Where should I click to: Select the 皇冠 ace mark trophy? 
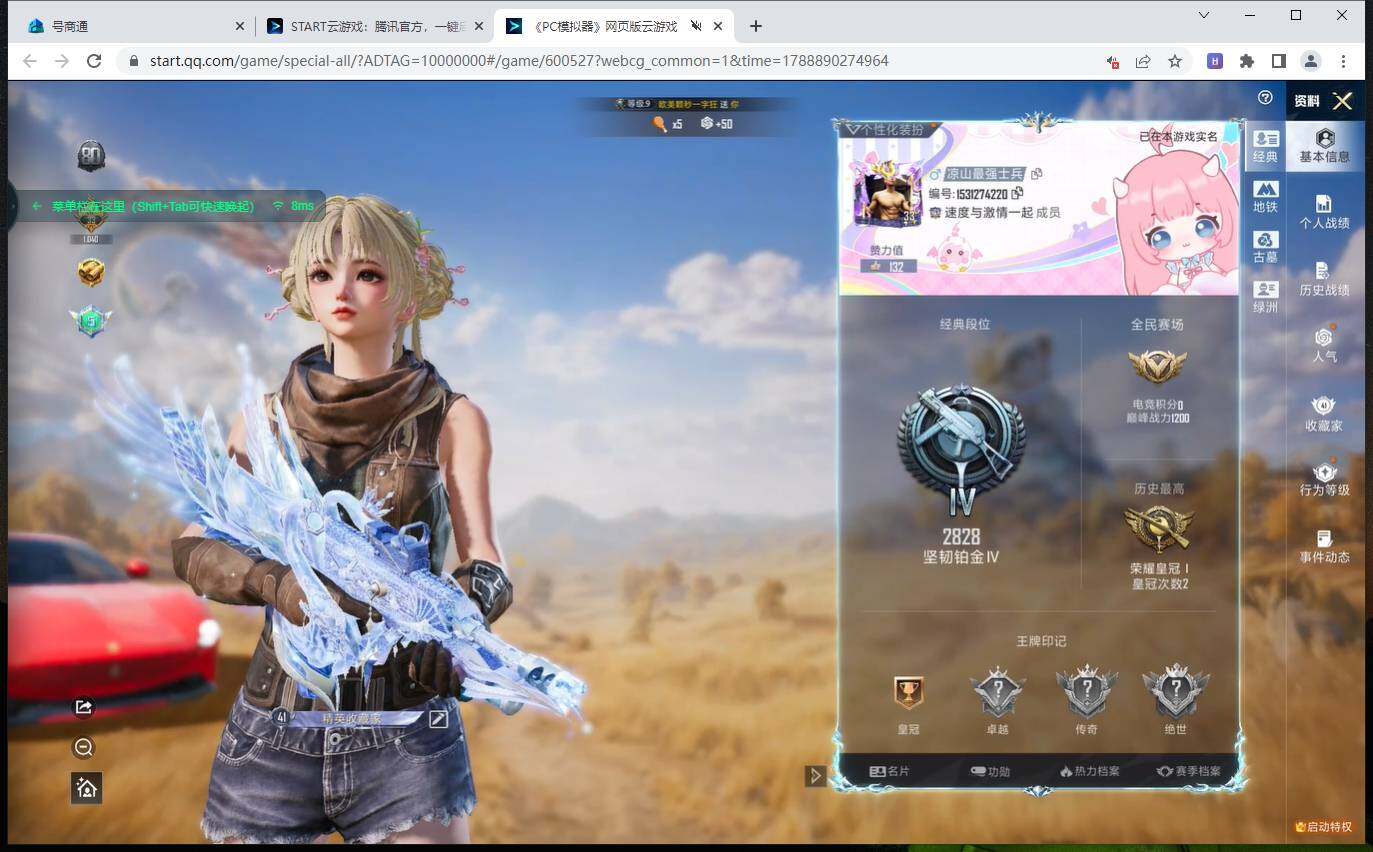click(x=908, y=692)
